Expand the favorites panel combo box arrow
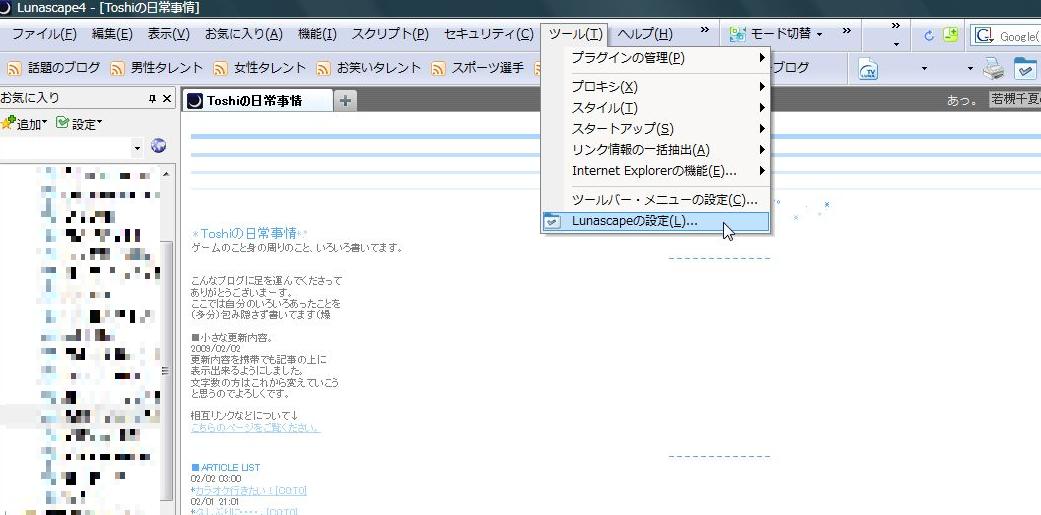The image size is (1041, 515). pyautogui.click(x=137, y=148)
